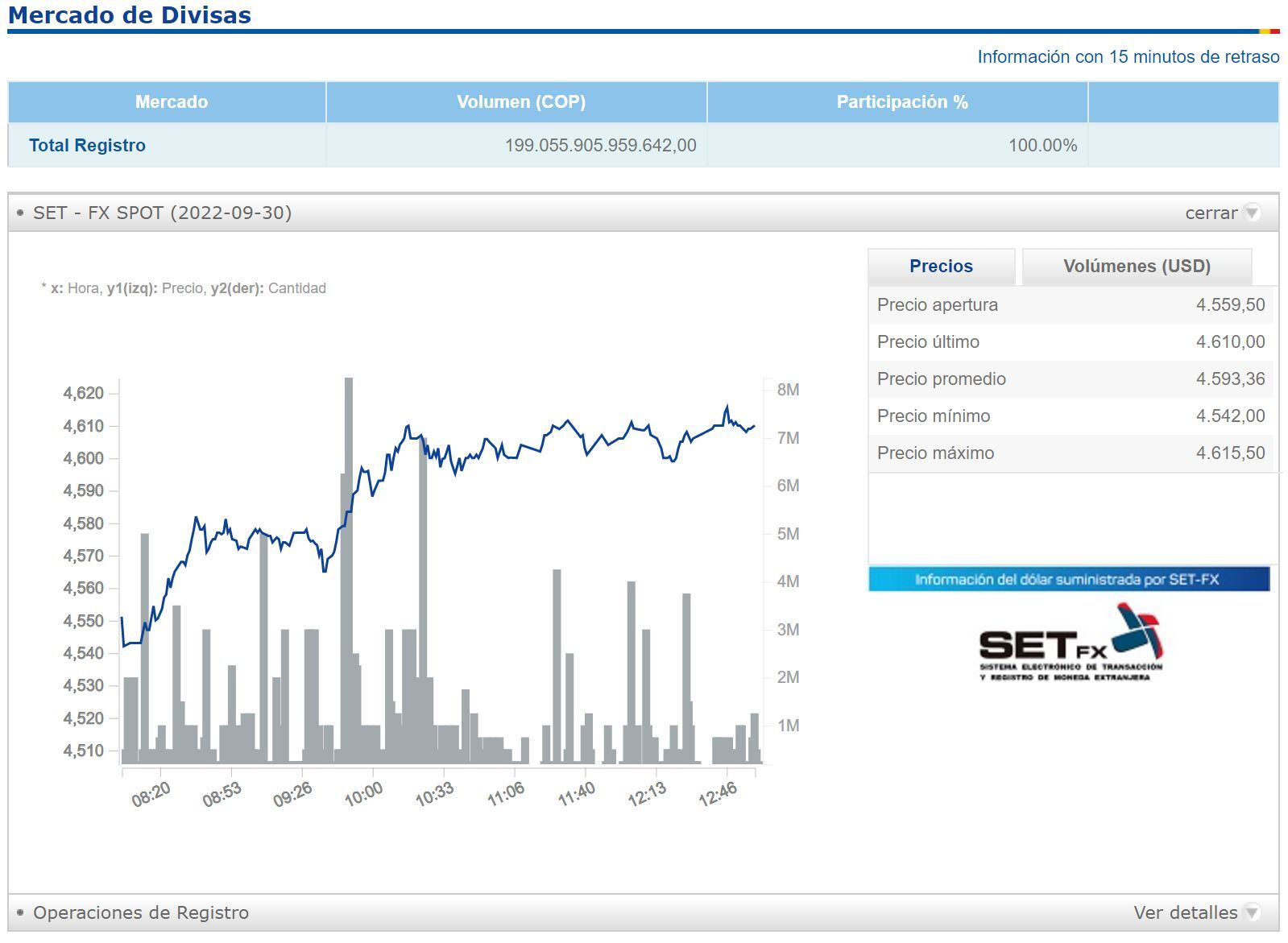Expand Operaciones de Registro with Ver detalles
Image resolution: width=1288 pixels, height=943 pixels.
1185,912
